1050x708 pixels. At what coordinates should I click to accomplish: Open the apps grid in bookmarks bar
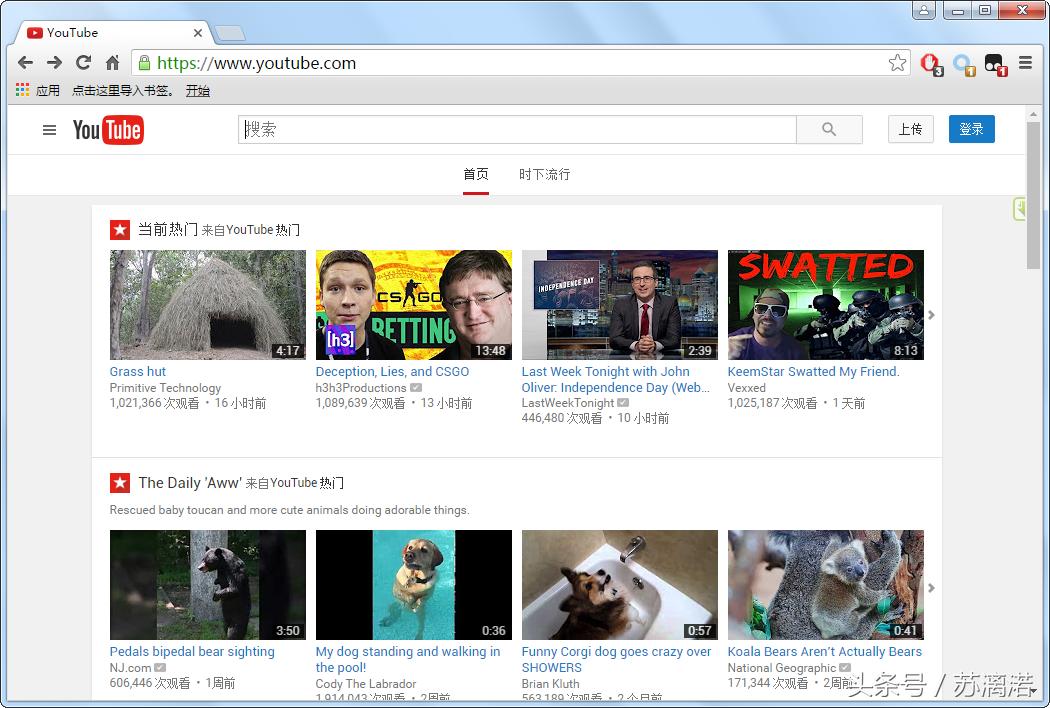pos(23,90)
